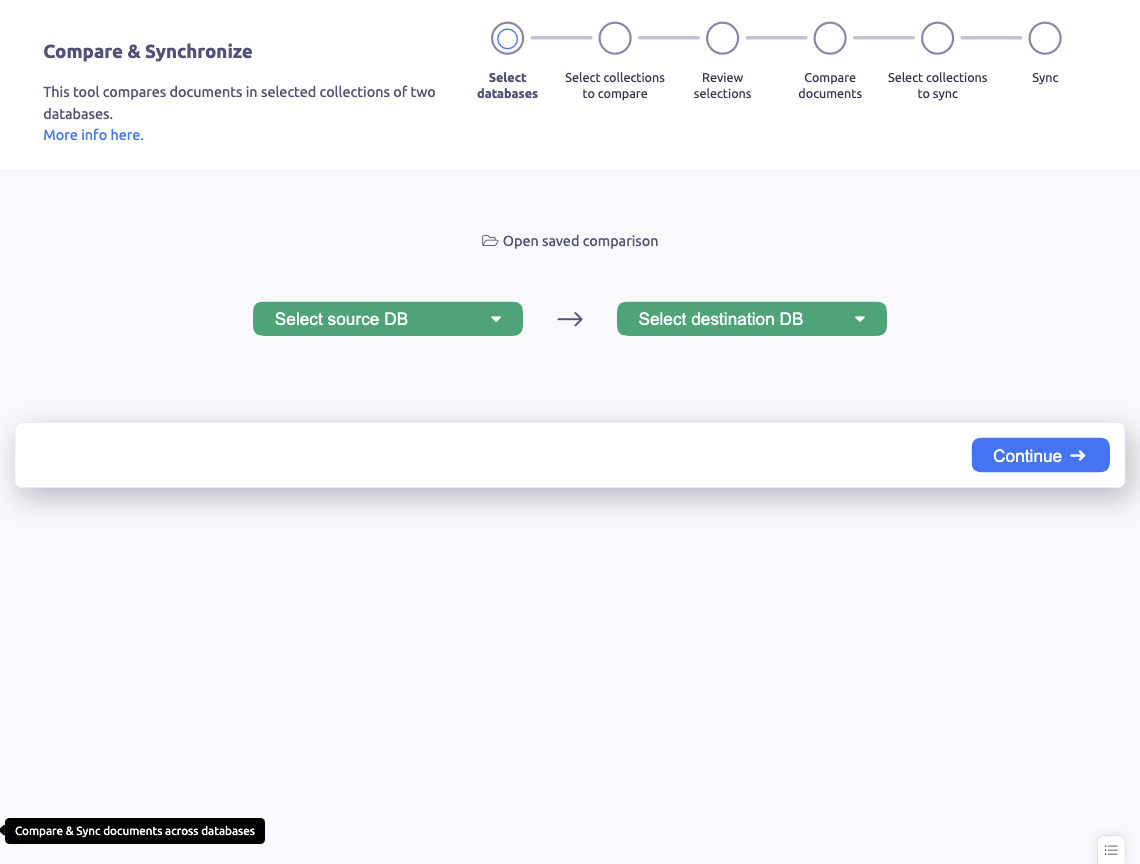Click the list icon in bottom-right corner

tap(1111, 850)
